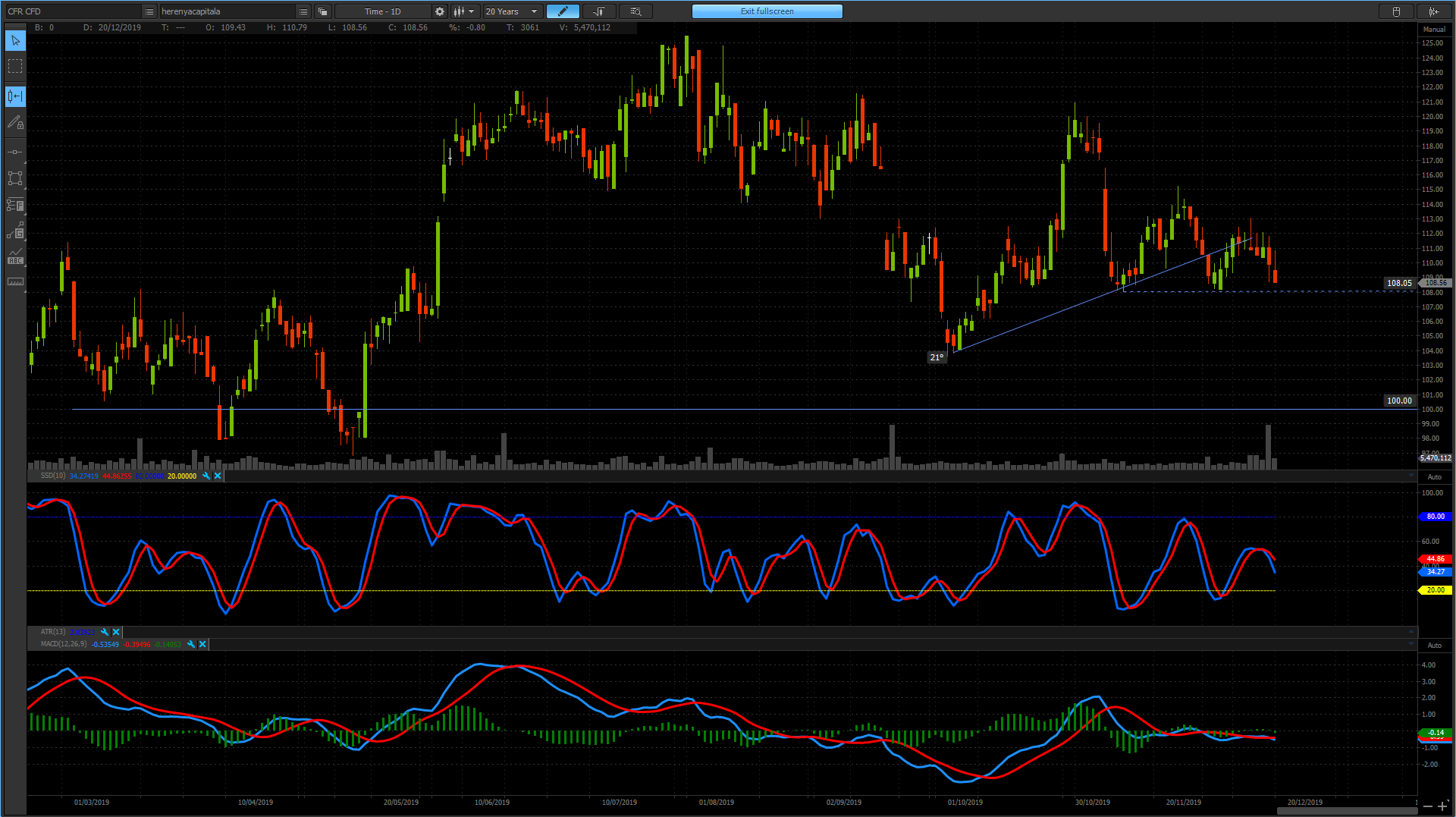Open the herenyacapitala template list

(303, 11)
